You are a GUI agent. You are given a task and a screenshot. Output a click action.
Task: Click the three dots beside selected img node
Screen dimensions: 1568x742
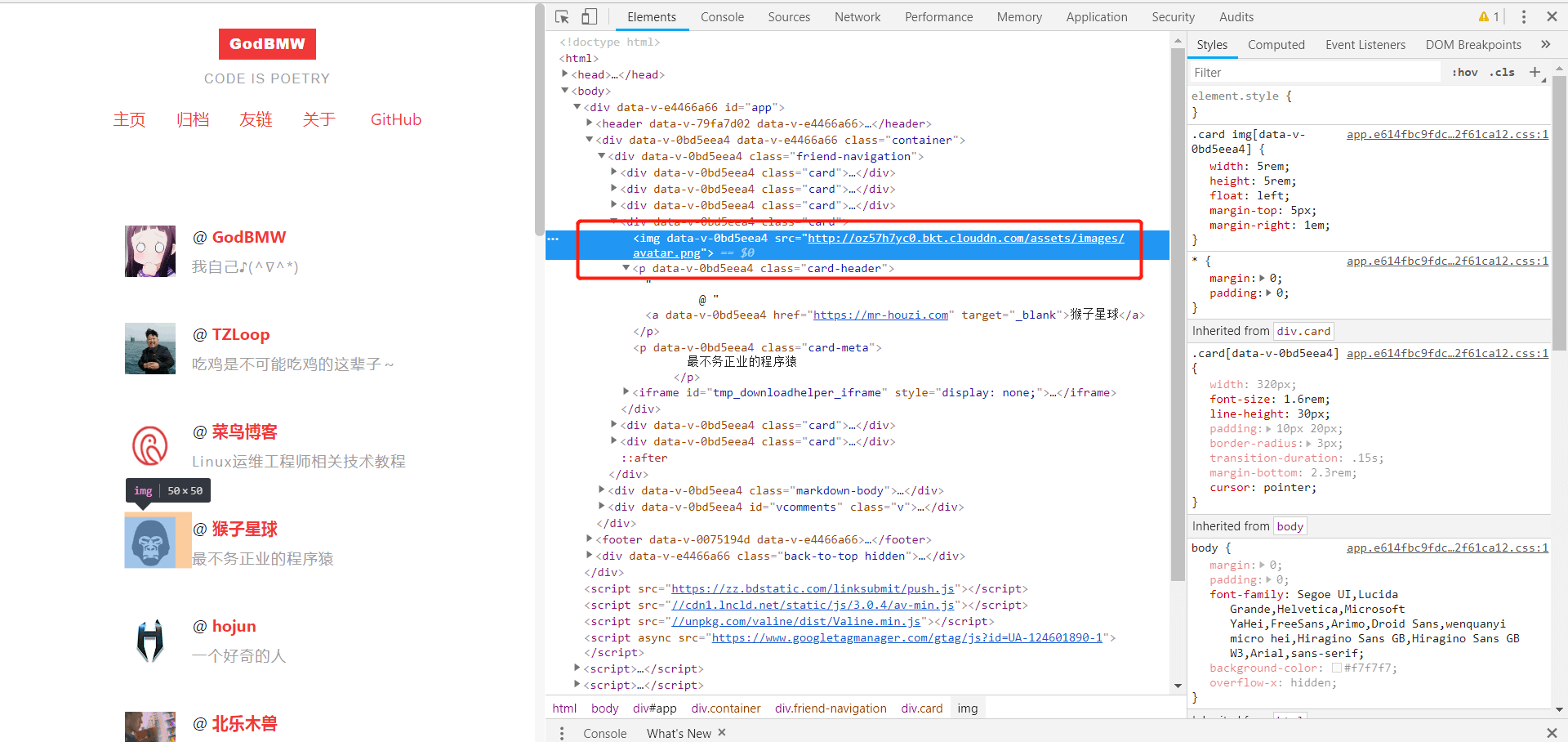click(553, 239)
